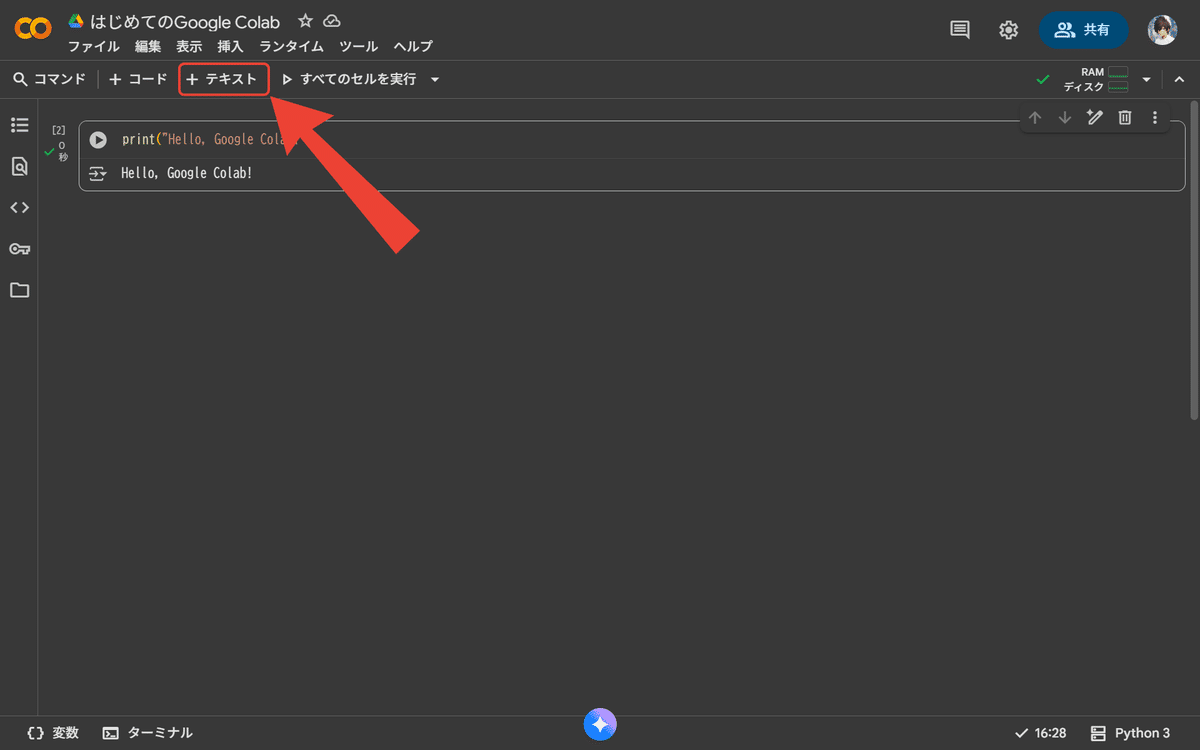Screen dimensions: 1200x750
Task: Click すべてのセルを実行 button
Action: [x=350, y=79]
